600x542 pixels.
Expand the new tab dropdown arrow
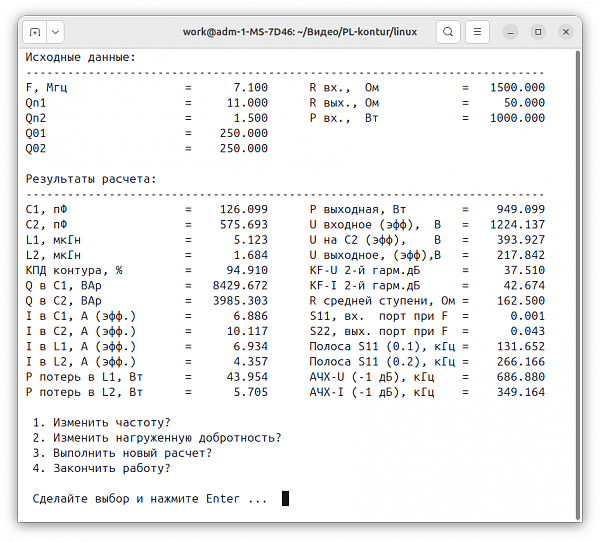(55, 32)
